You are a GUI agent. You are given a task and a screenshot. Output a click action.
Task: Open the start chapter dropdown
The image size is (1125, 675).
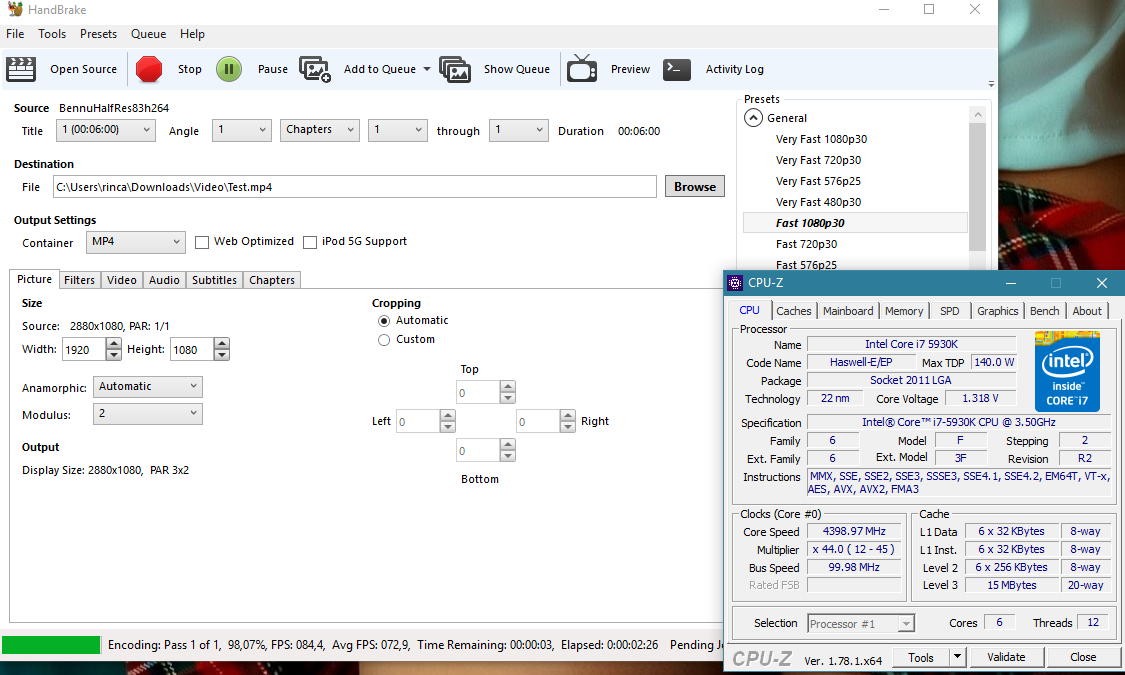[397, 130]
